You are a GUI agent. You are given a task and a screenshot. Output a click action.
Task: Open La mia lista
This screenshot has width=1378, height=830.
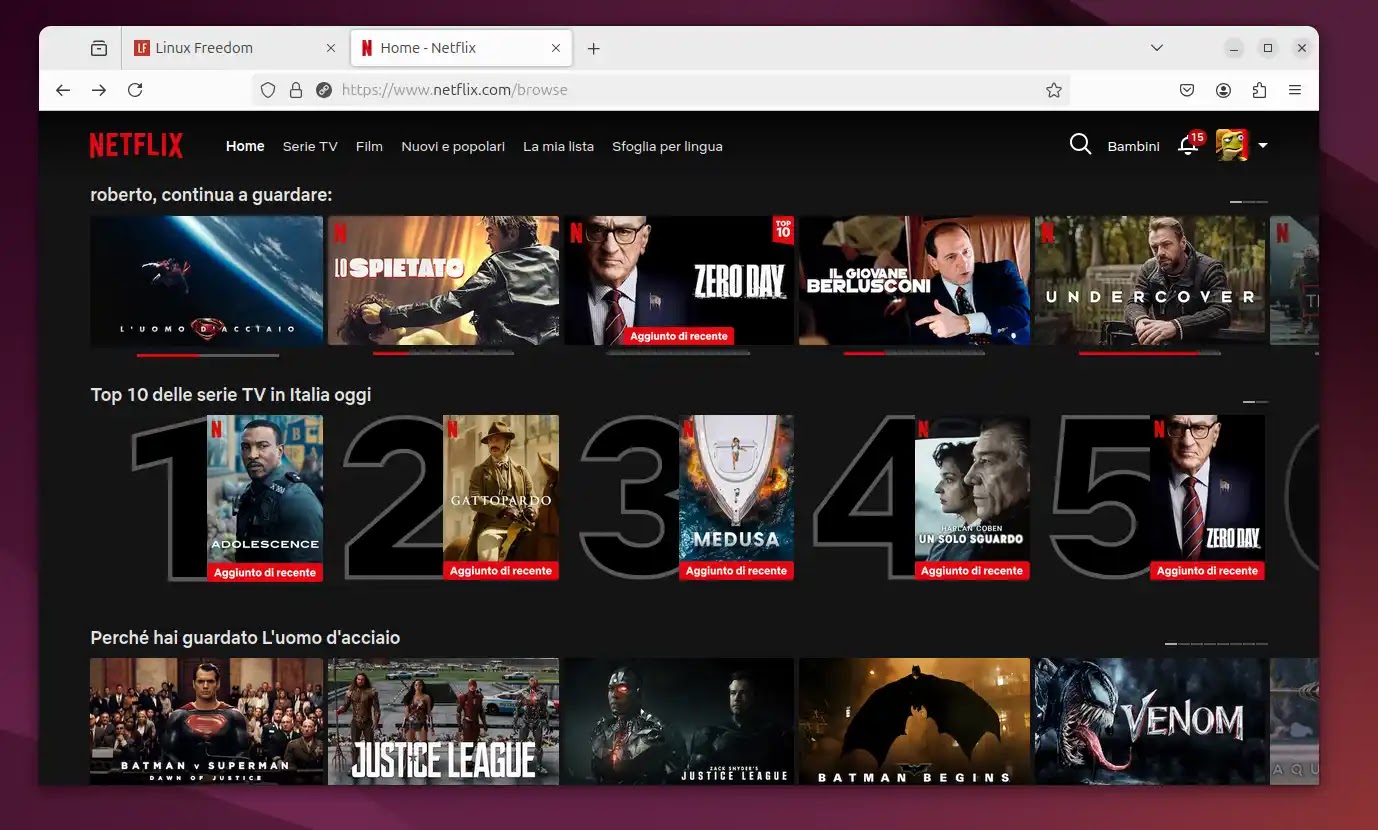(558, 146)
